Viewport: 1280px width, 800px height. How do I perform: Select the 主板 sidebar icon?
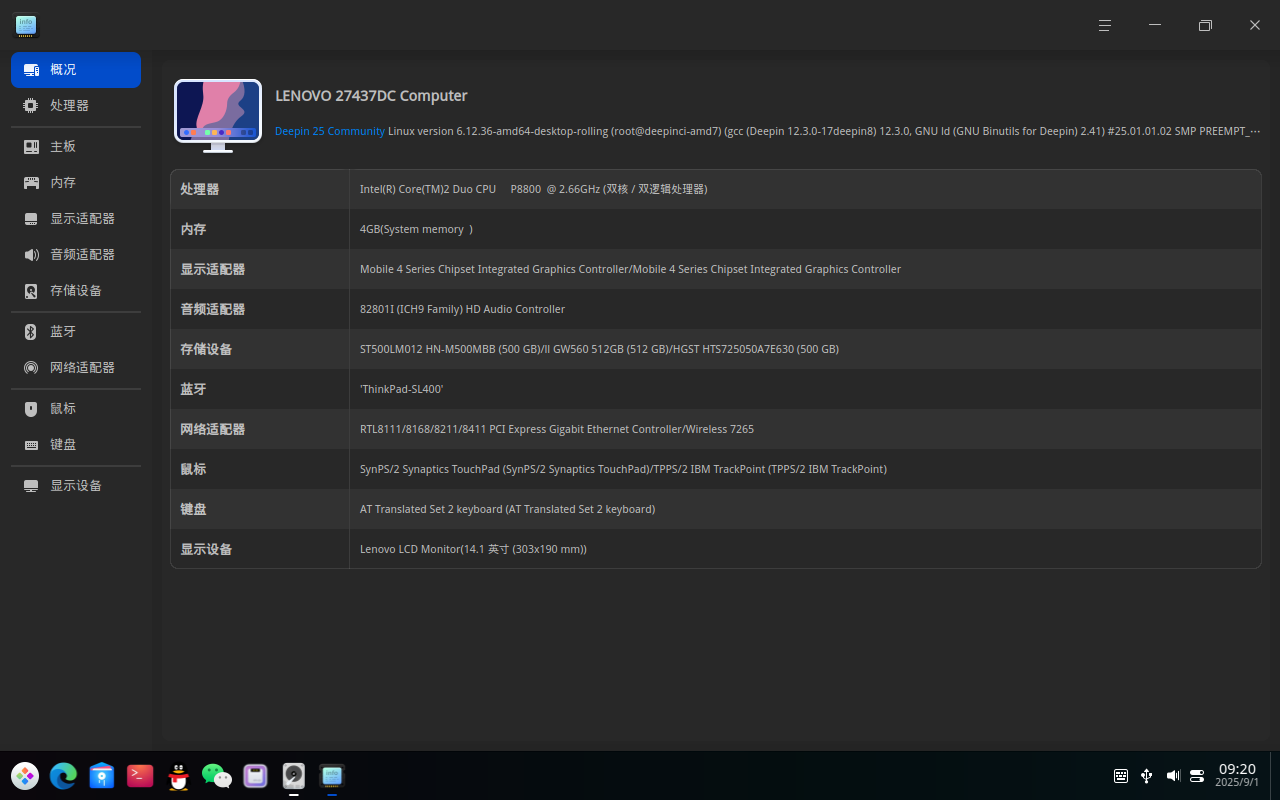pyautogui.click(x=31, y=147)
